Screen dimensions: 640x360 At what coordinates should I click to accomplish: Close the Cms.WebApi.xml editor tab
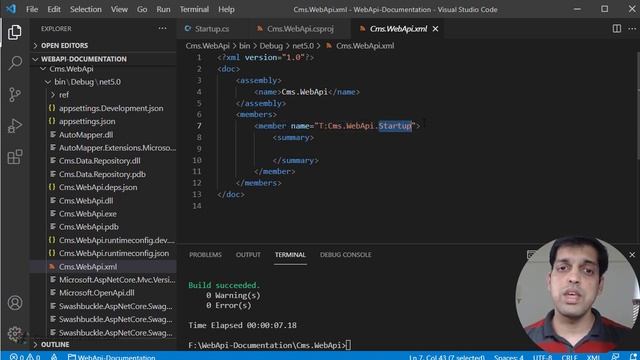point(436,29)
